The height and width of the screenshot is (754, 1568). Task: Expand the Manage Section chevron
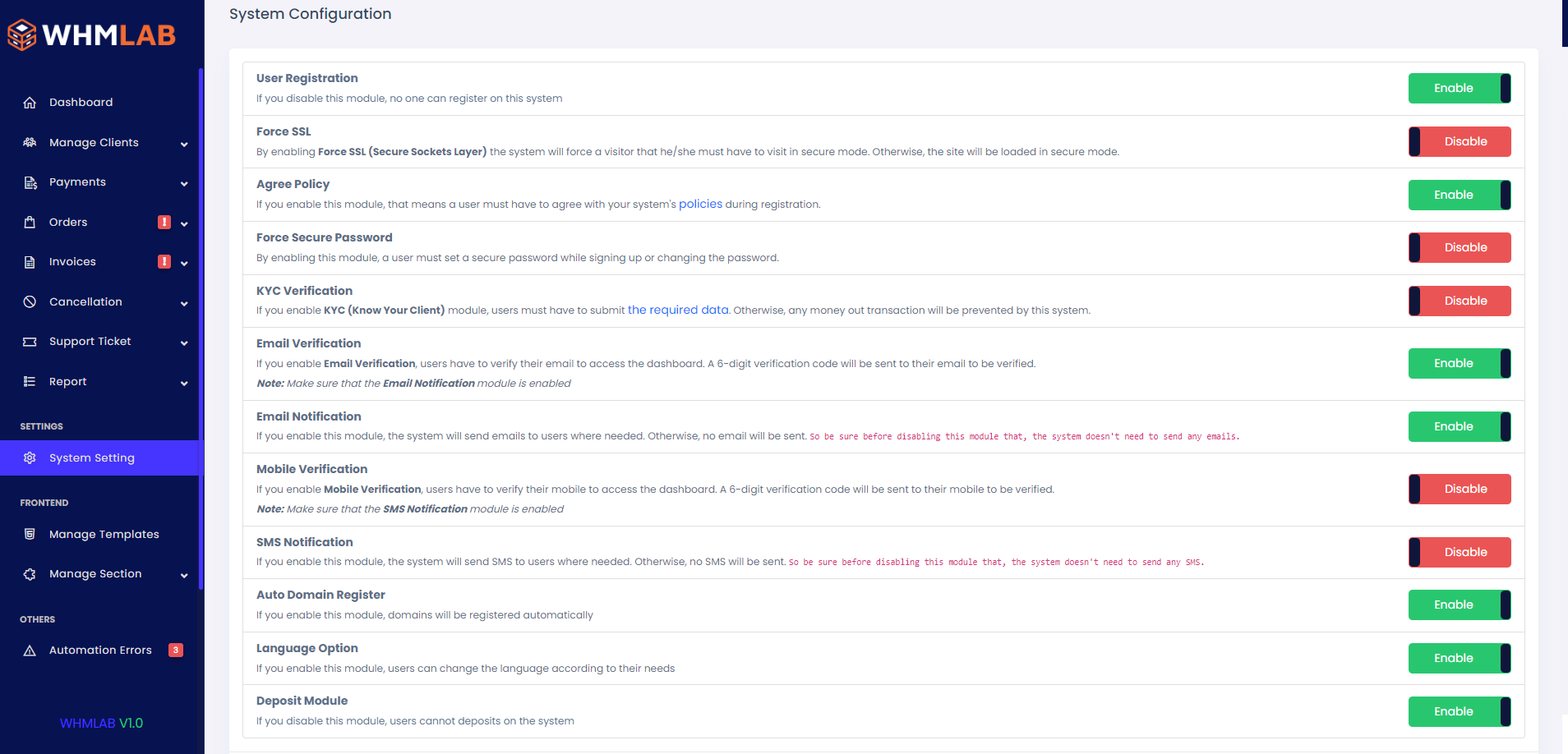(x=184, y=576)
